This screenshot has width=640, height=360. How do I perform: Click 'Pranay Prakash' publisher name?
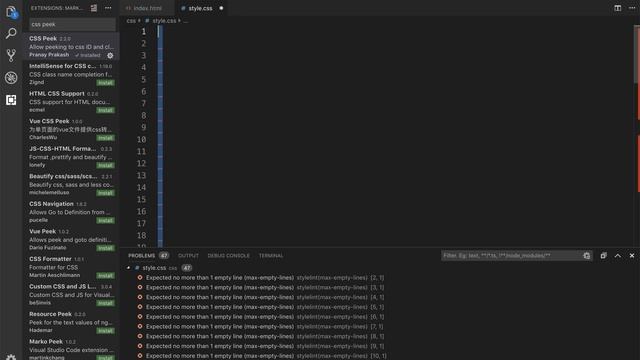(49, 55)
